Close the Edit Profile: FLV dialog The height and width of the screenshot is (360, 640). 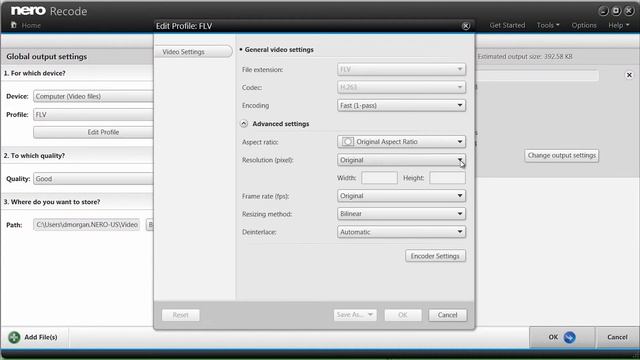pos(466,26)
